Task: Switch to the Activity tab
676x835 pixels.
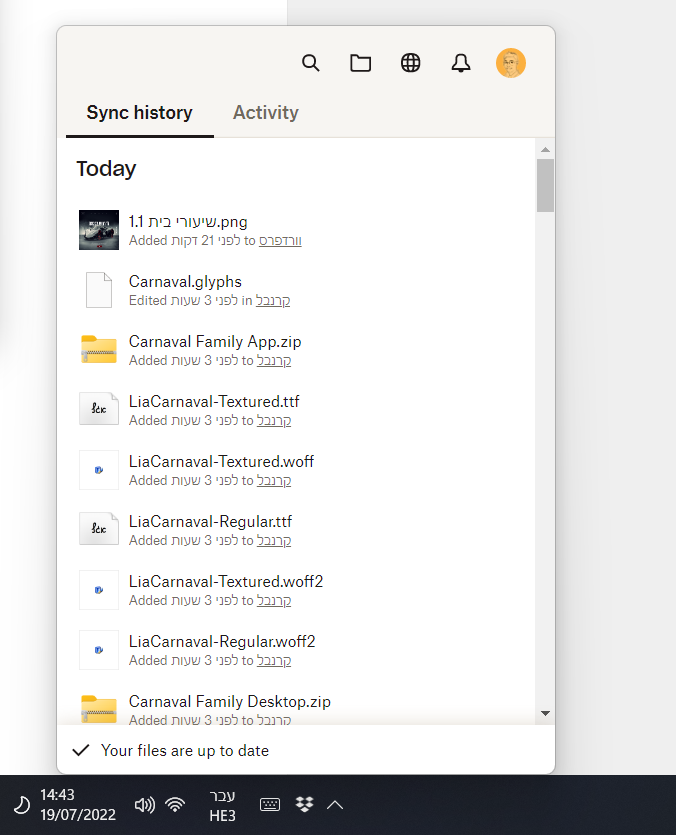Action: pyautogui.click(x=266, y=113)
